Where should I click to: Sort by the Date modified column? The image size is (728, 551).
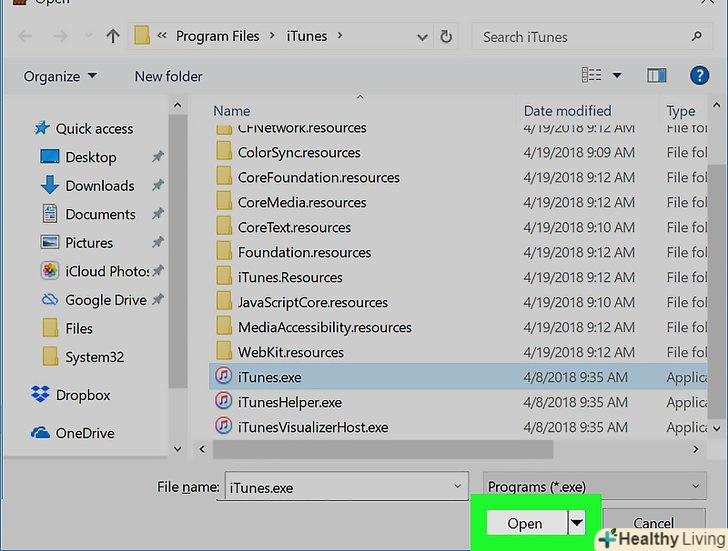coord(567,111)
